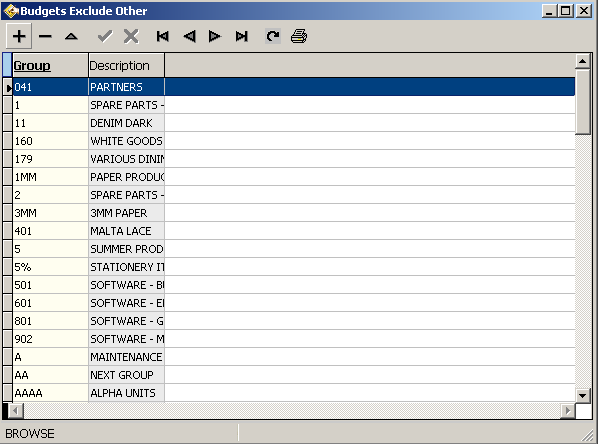Click the X icon to cancel edits
The height and width of the screenshot is (444, 600).
click(x=131, y=36)
